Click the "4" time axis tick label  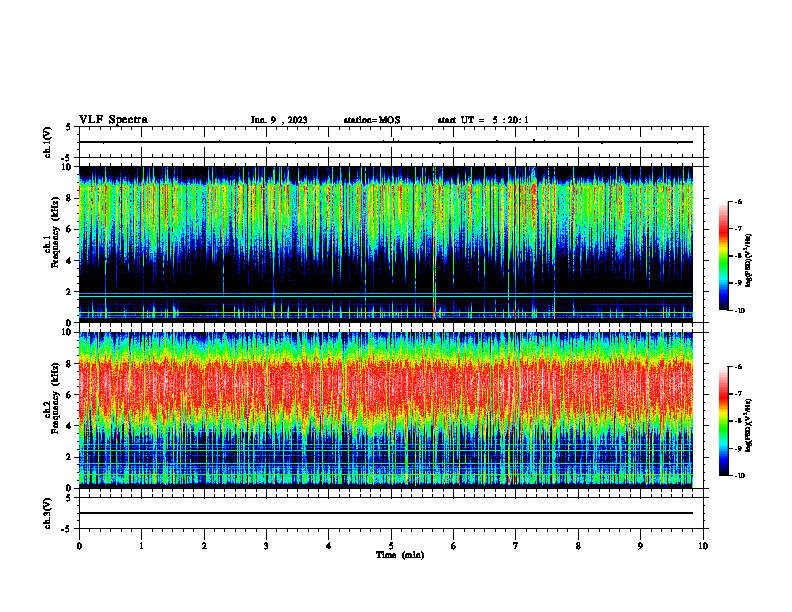(329, 546)
